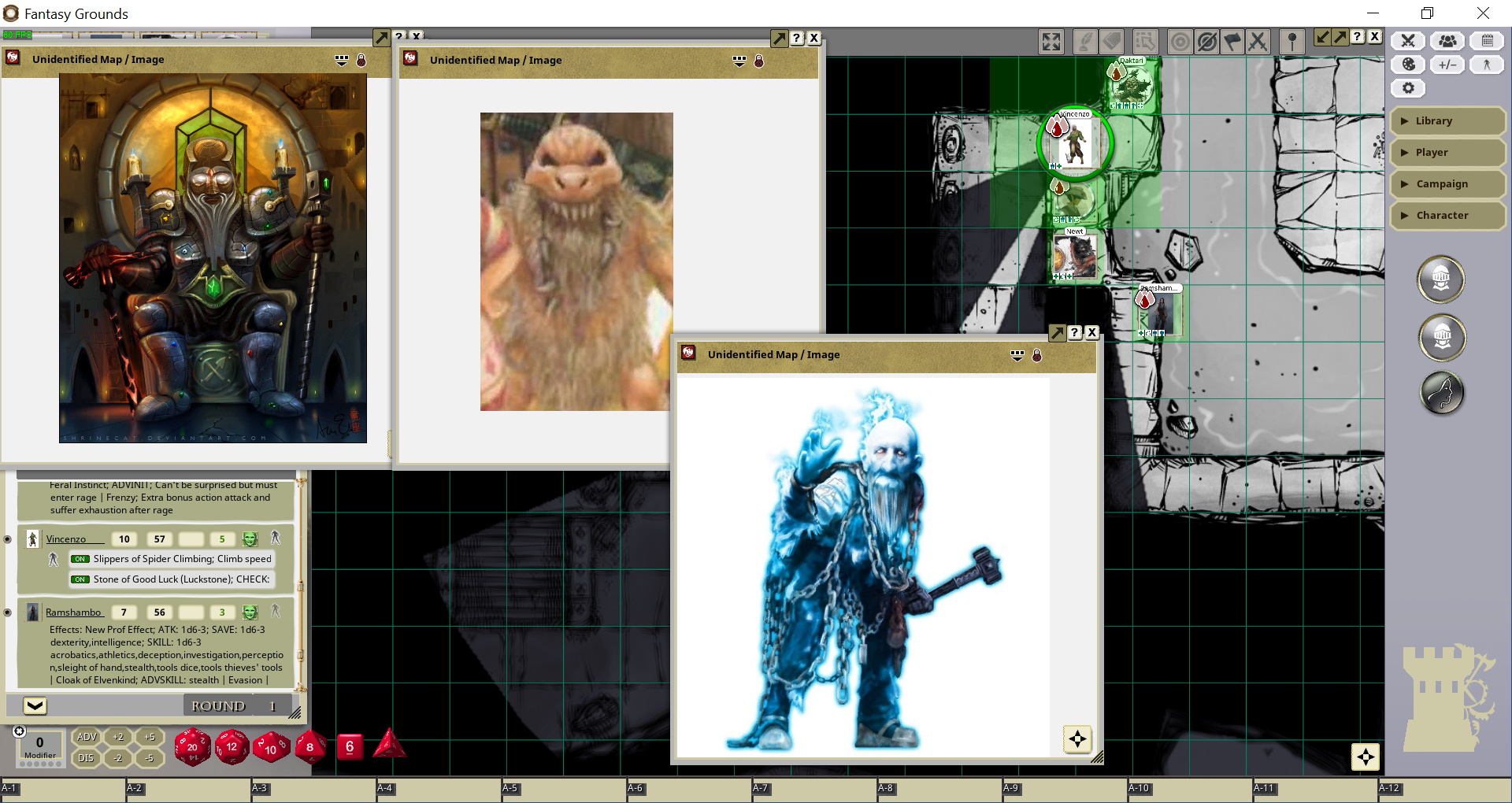Select the Vincenzo token on the map

click(1074, 143)
